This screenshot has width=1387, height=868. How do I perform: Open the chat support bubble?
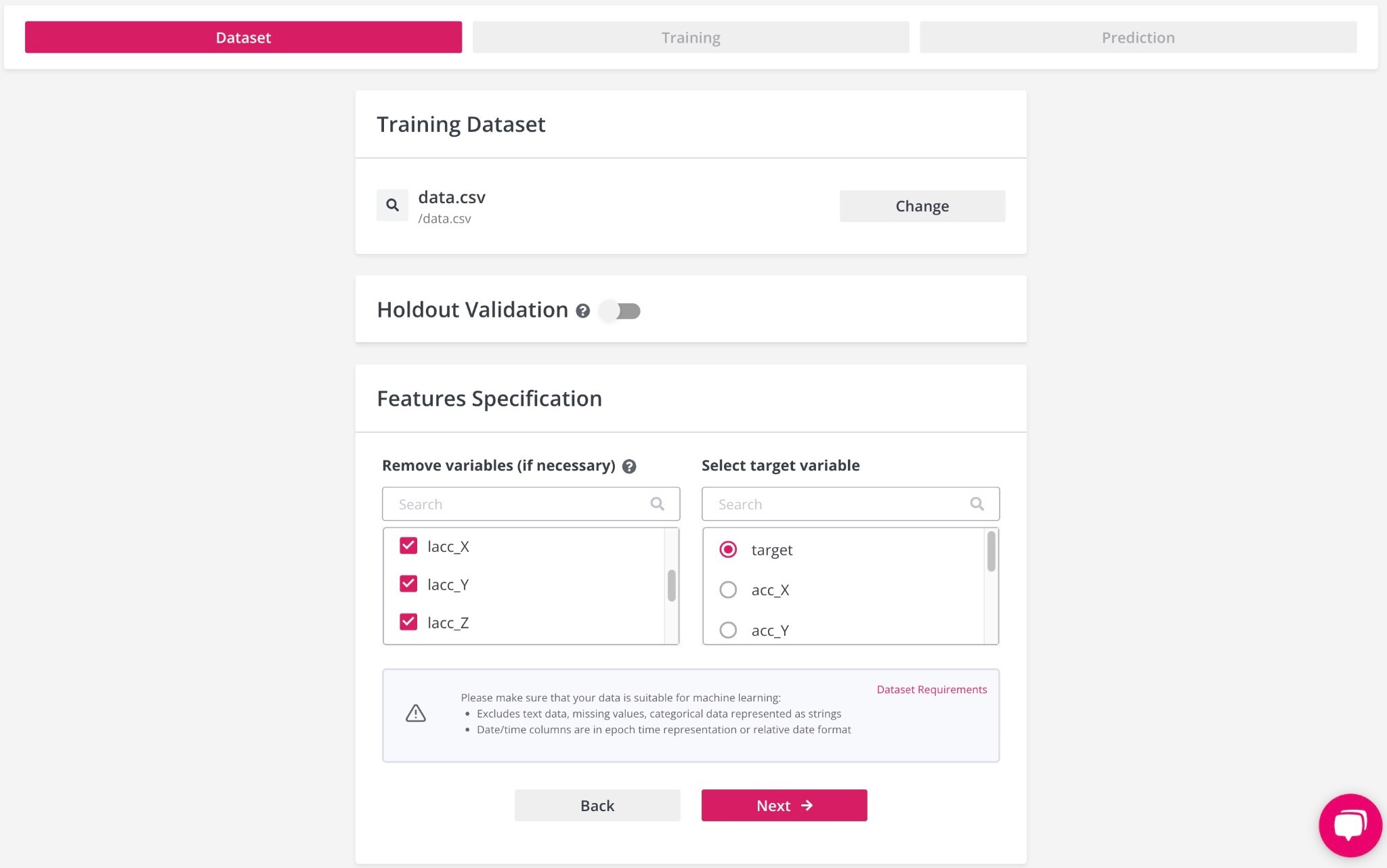click(x=1350, y=825)
